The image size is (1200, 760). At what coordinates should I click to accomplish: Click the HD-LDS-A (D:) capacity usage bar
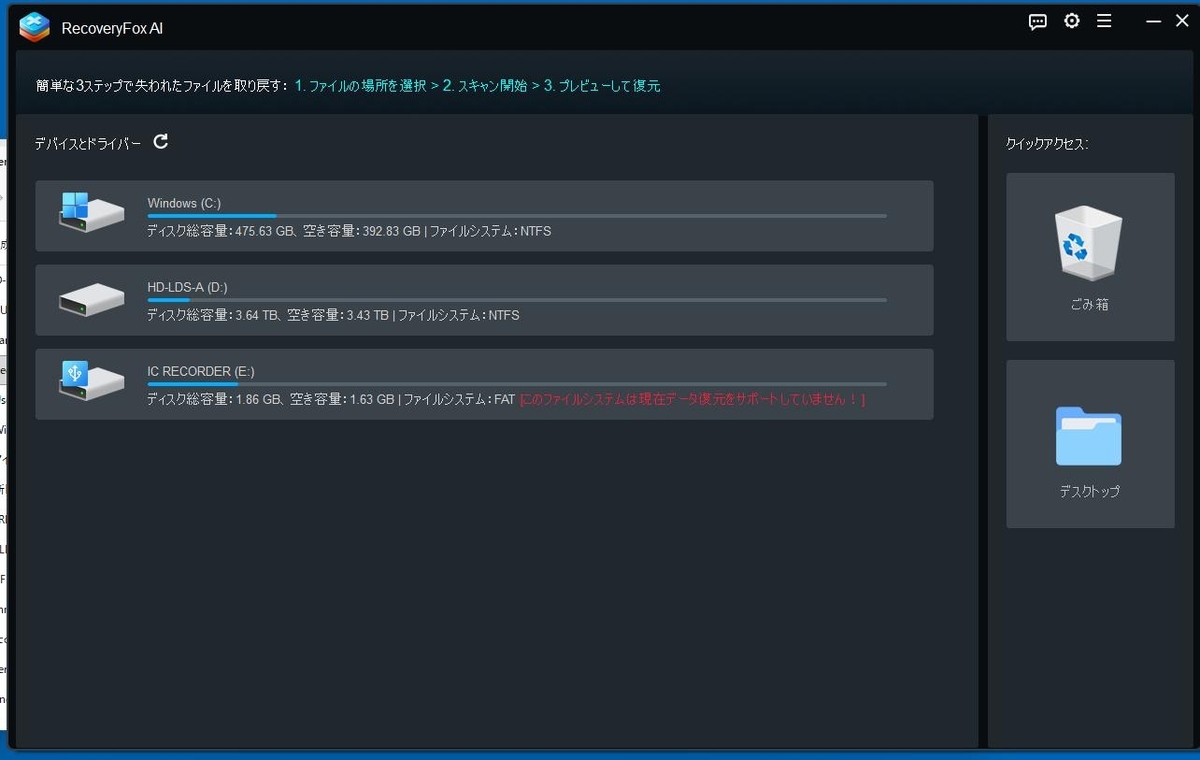(x=517, y=300)
